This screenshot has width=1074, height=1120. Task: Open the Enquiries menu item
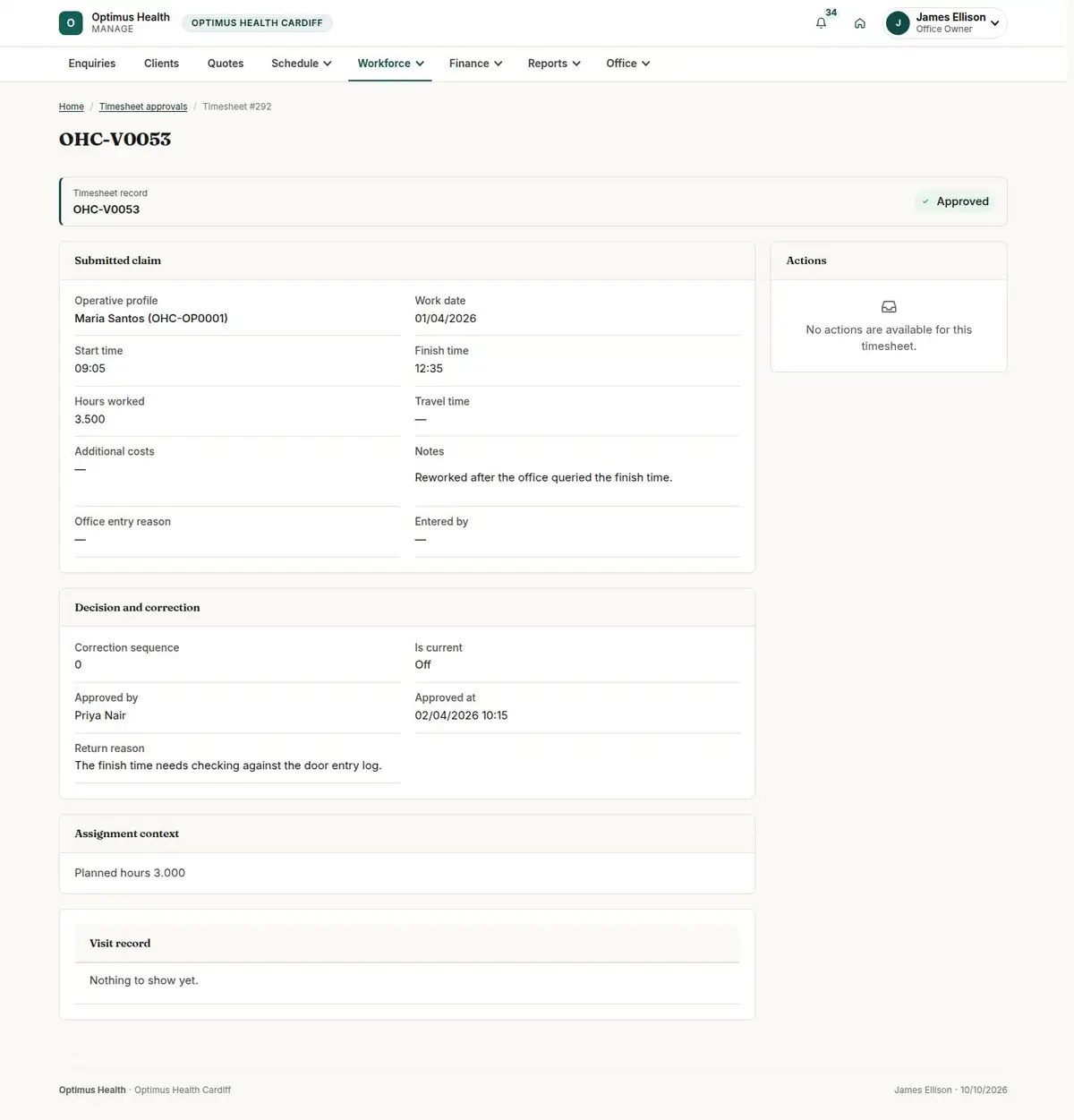click(x=92, y=64)
